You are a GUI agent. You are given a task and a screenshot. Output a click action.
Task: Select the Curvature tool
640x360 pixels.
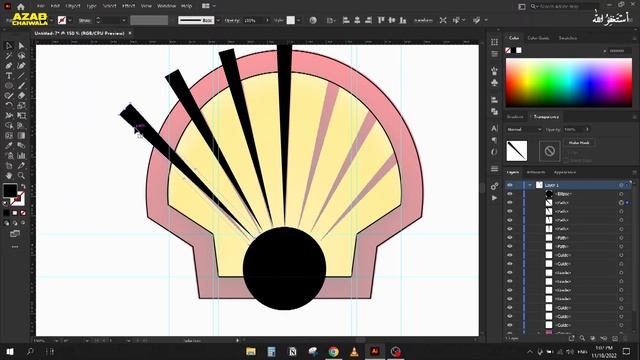click(x=21, y=66)
